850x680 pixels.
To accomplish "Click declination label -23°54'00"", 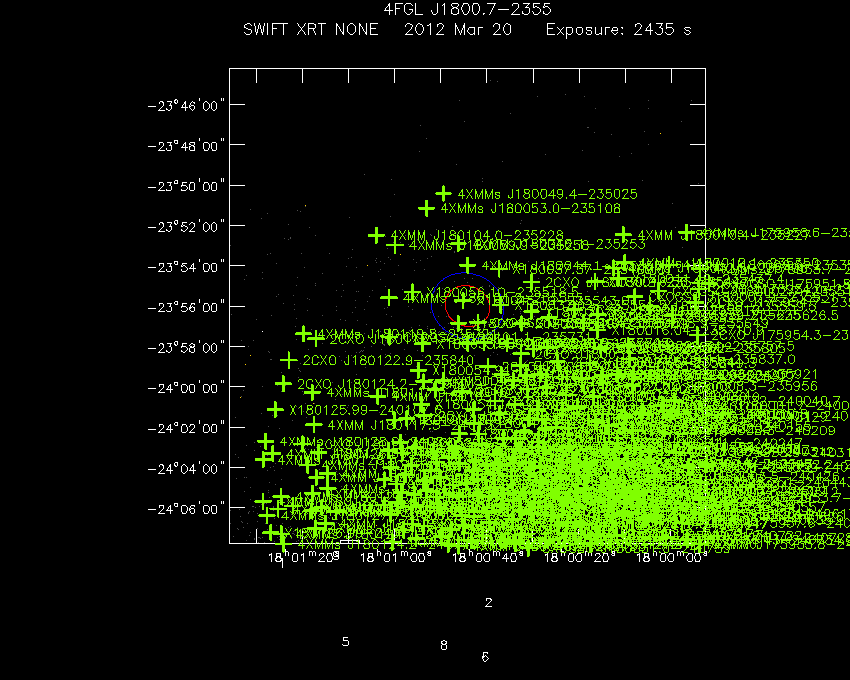I will pyautogui.click(x=186, y=267).
